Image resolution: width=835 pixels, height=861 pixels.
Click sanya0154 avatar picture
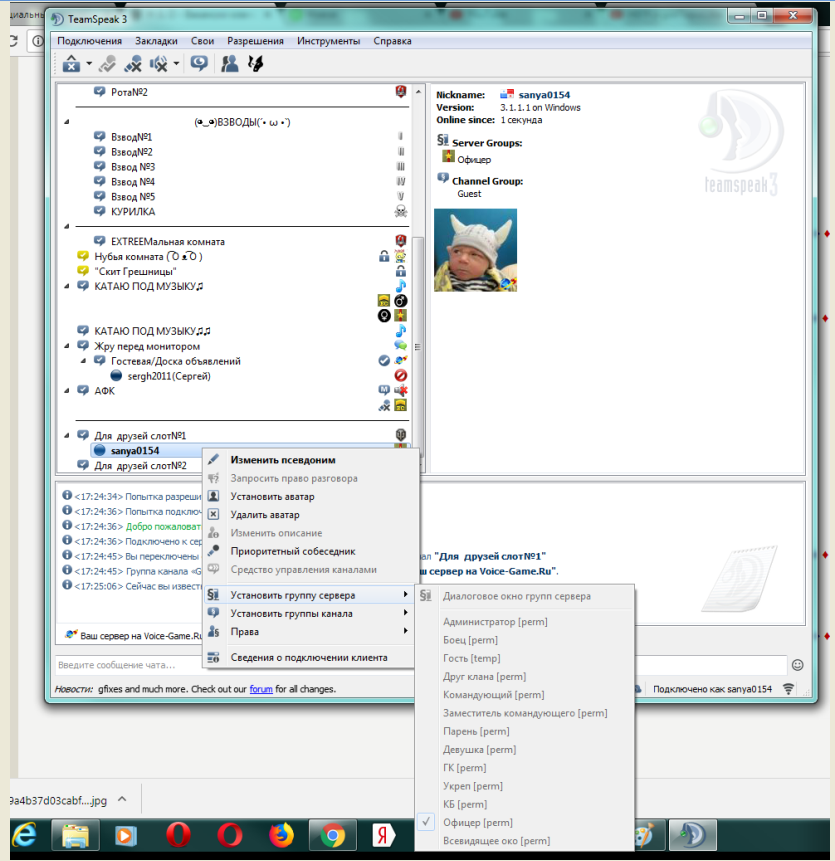pos(475,250)
